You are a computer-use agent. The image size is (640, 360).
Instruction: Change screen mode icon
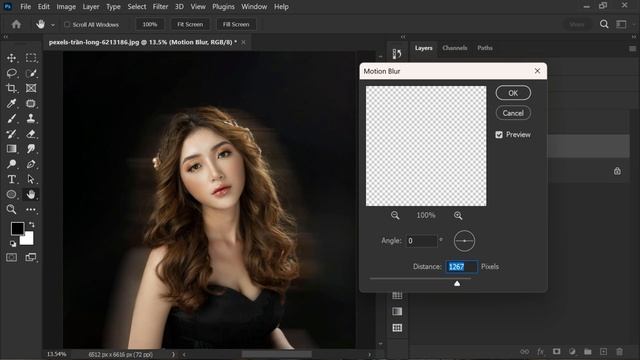(31, 257)
